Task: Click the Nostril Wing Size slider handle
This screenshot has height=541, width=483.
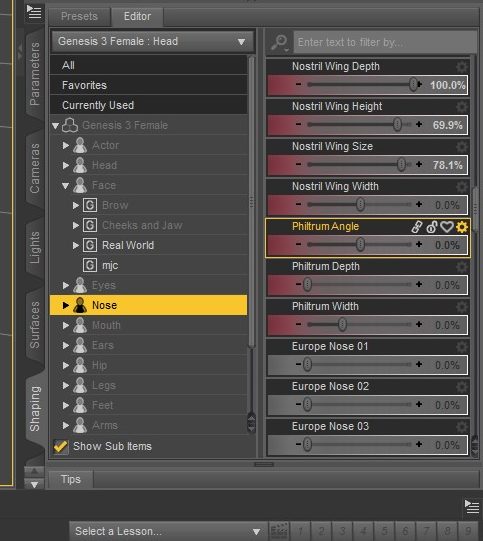Action: [x=401, y=165]
